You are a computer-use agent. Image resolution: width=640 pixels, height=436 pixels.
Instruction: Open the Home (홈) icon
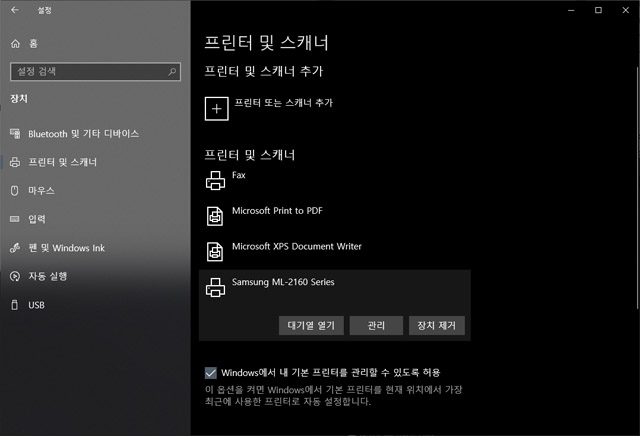pyautogui.click(x=15, y=44)
